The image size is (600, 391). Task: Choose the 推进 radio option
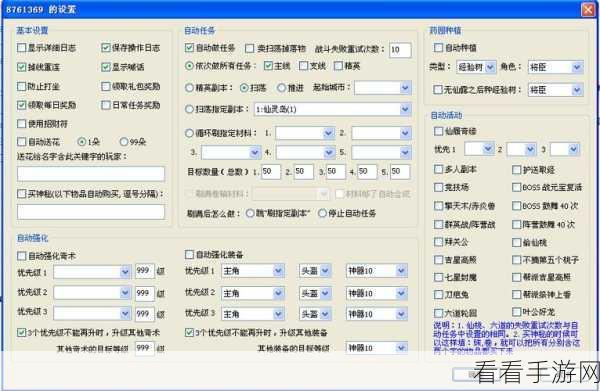coord(282,88)
